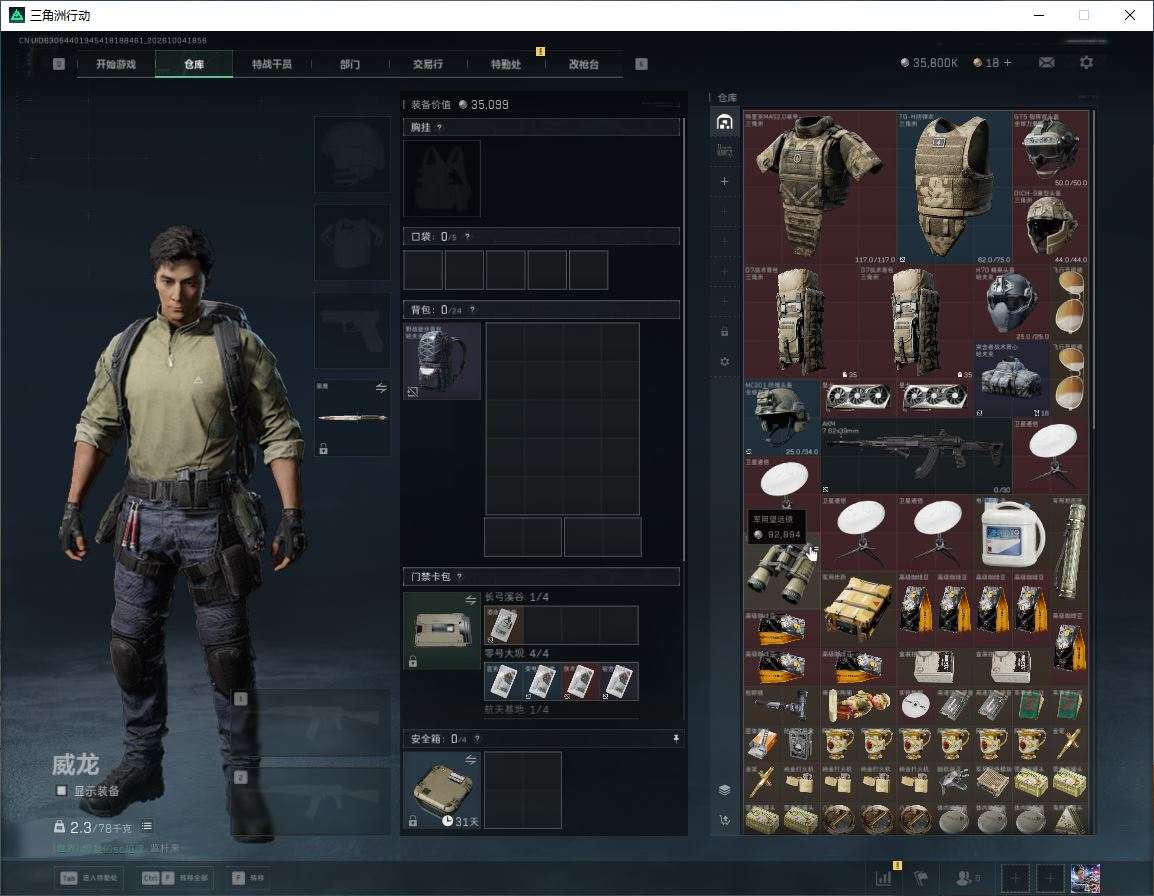
Task: Click the 门禁卡包 help question mark
Action: tap(459, 576)
